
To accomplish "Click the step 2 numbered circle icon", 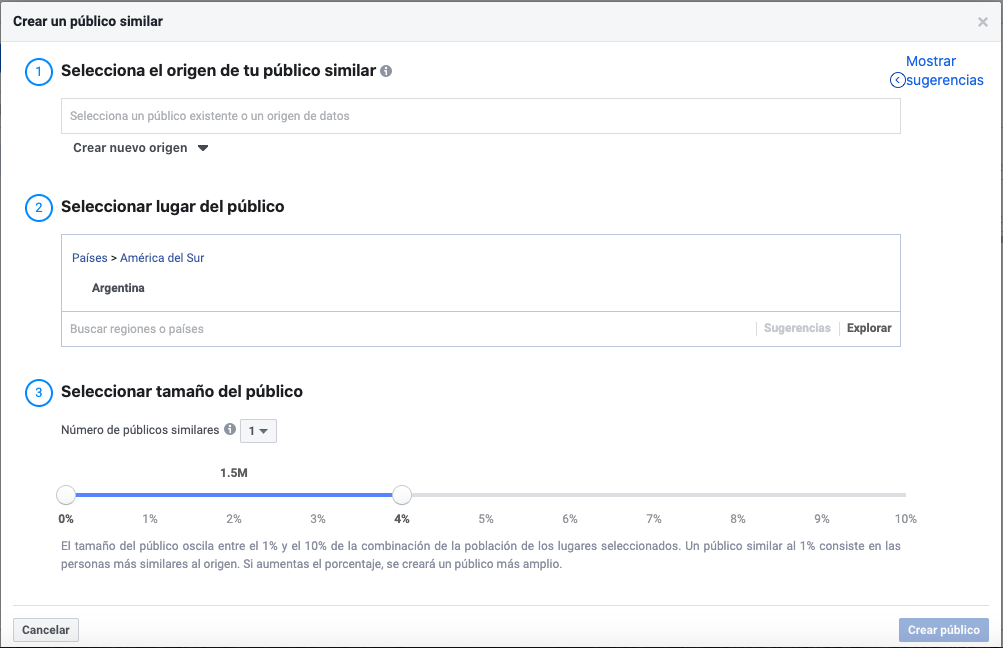I will (39, 207).
